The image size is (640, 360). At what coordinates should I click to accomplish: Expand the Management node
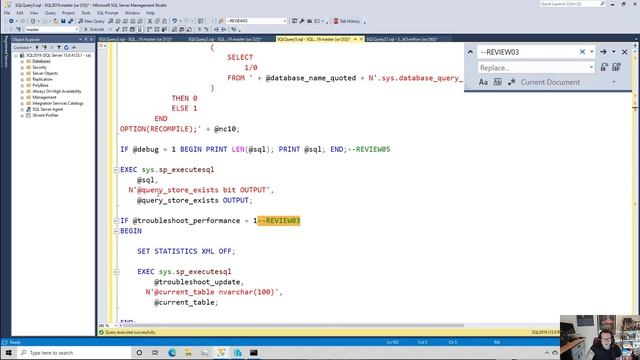(22, 98)
